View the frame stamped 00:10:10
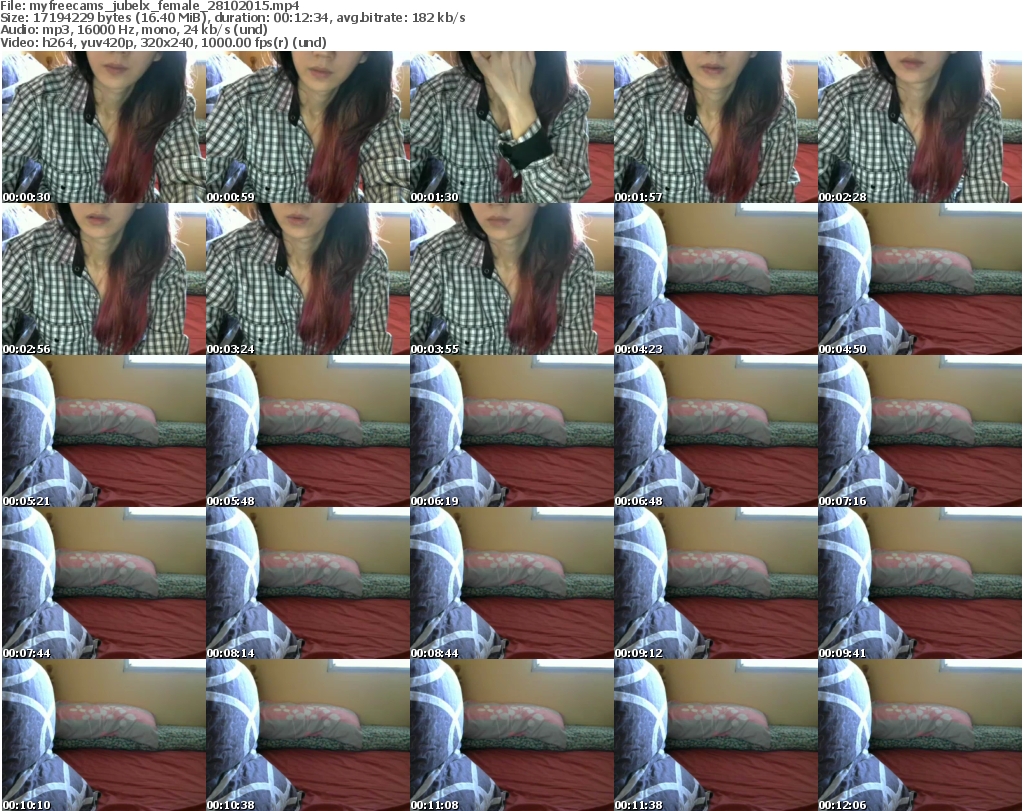The image size is (1024, 811). tap(104, 735)
